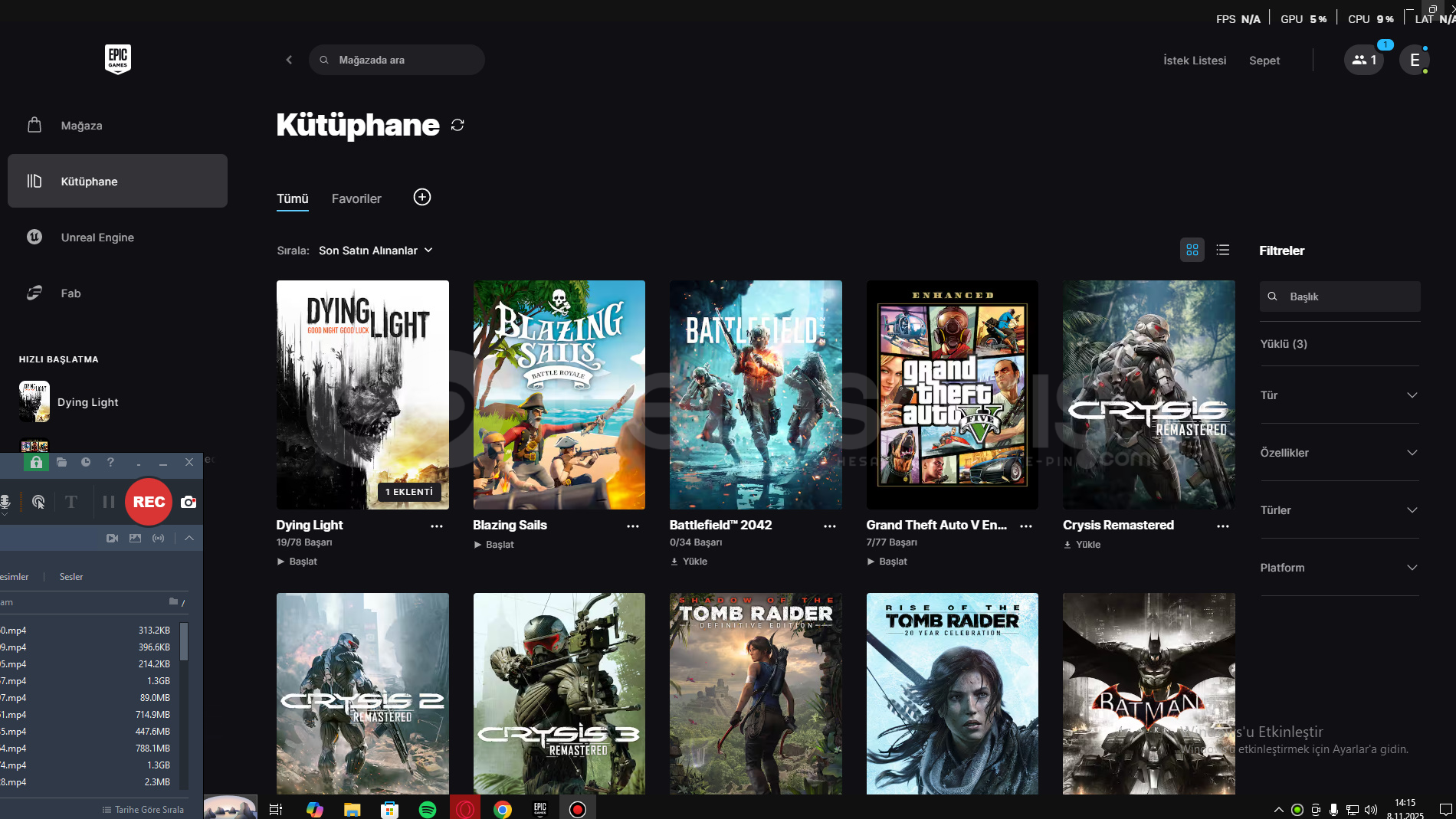Launch Blazing Sails with Başlat

494,545
